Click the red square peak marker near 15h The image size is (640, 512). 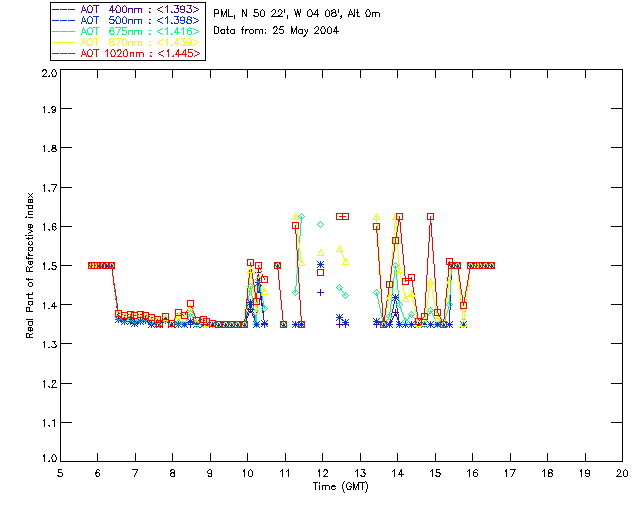coord(430,216)
